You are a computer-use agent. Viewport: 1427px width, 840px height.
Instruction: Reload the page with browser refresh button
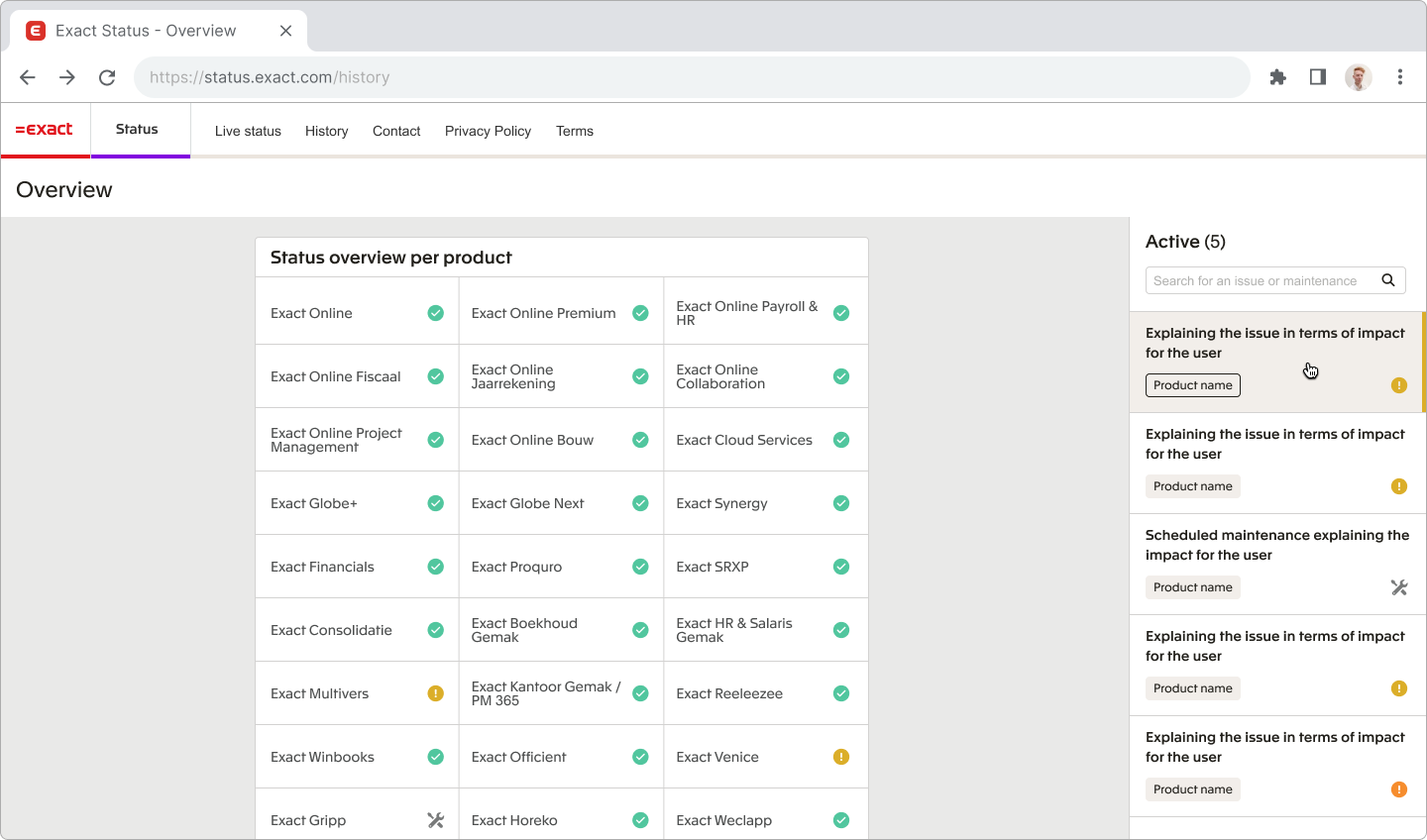(107, 77)
